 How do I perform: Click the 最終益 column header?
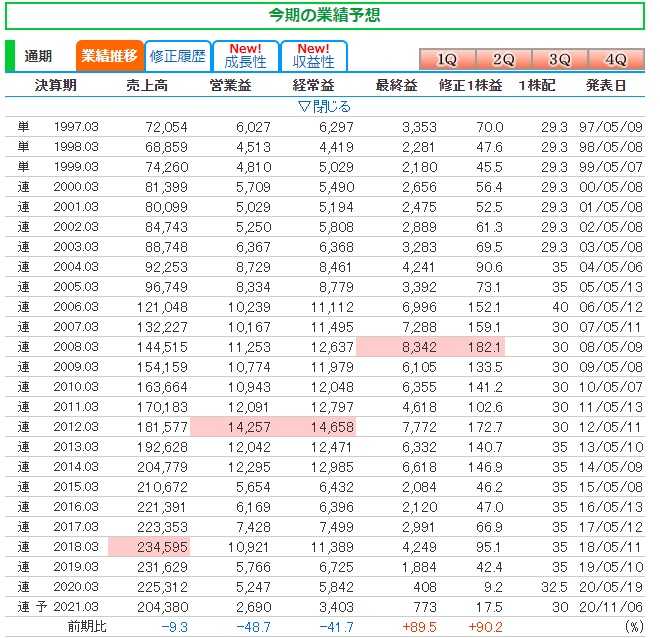397,85
